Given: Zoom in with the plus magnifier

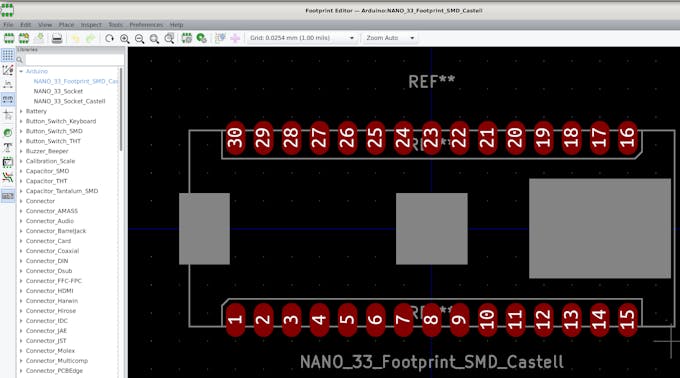Looking at the screenshot, I should [124, 38].
